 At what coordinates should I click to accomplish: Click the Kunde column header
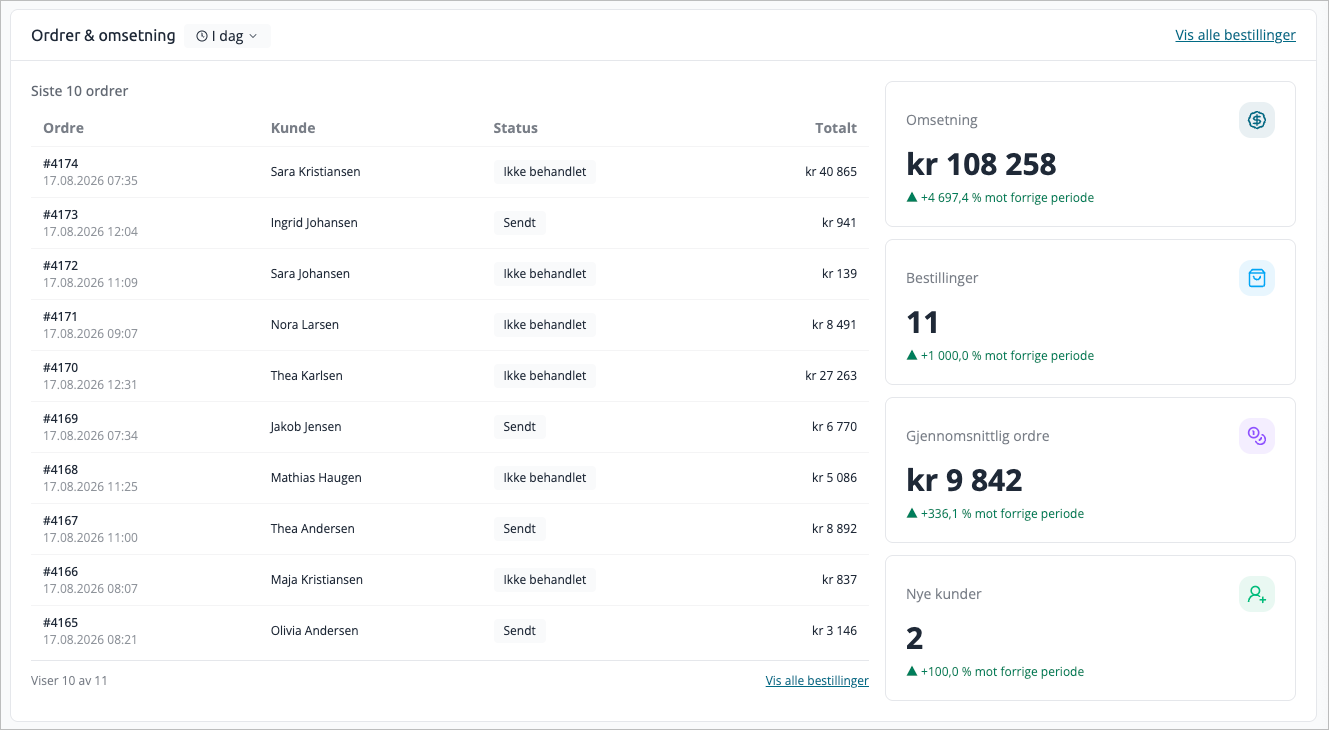click(293, 128)
